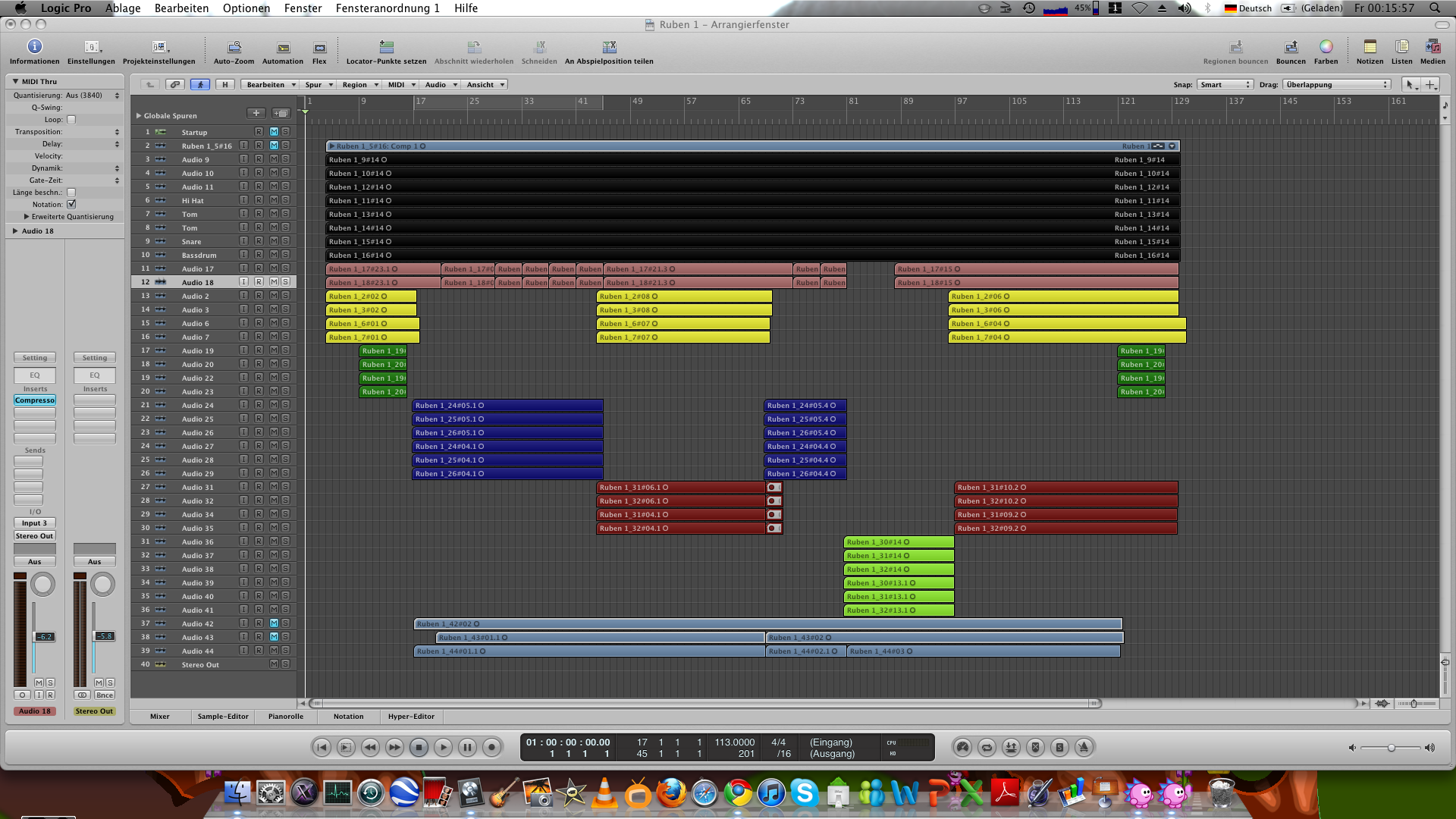The width and height of the screenshot is (1456, 819).
Task: Collapse the MIDI Thru section
Action: [15, 81]
